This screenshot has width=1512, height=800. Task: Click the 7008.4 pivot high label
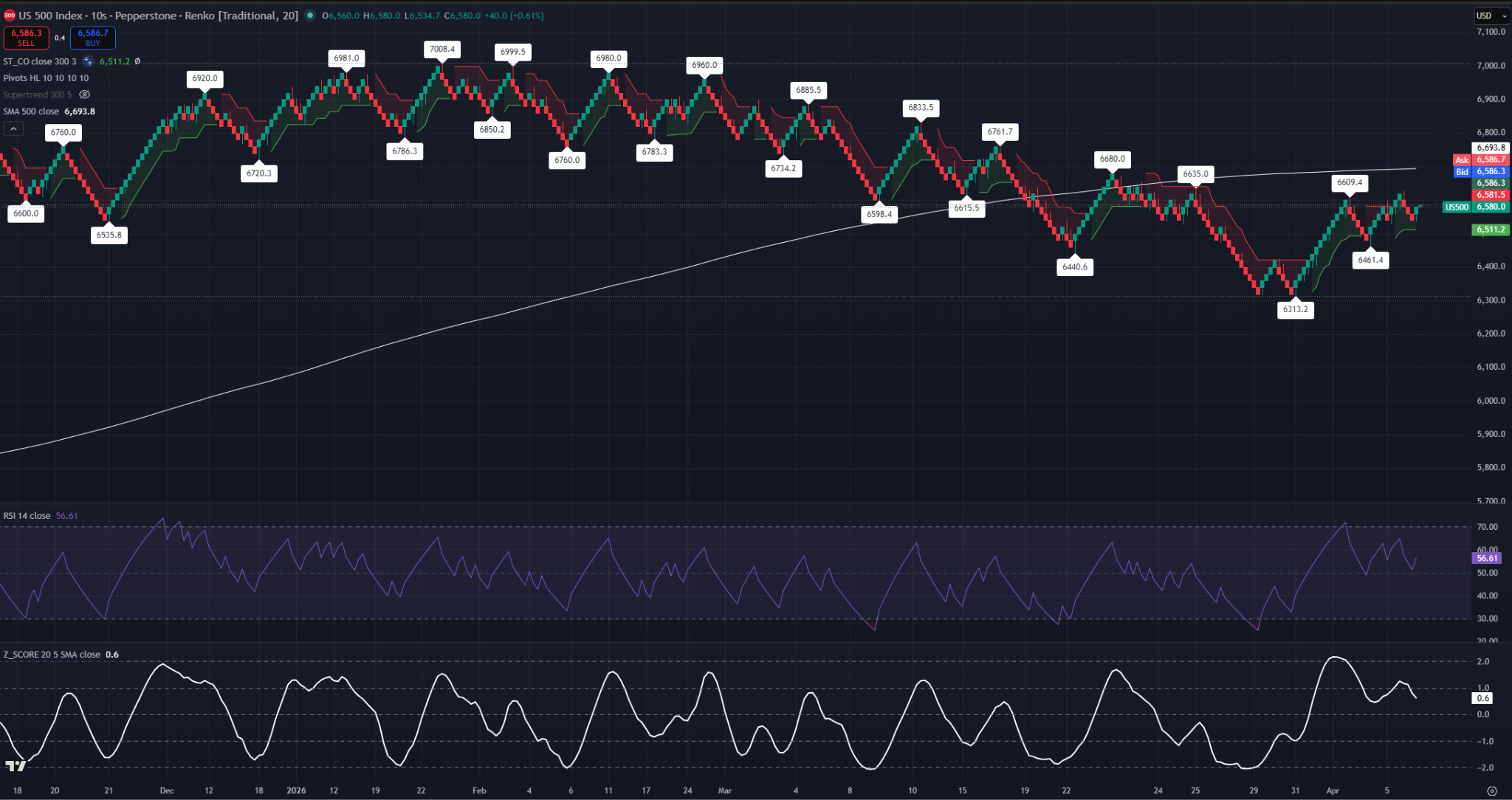(442, 49)
